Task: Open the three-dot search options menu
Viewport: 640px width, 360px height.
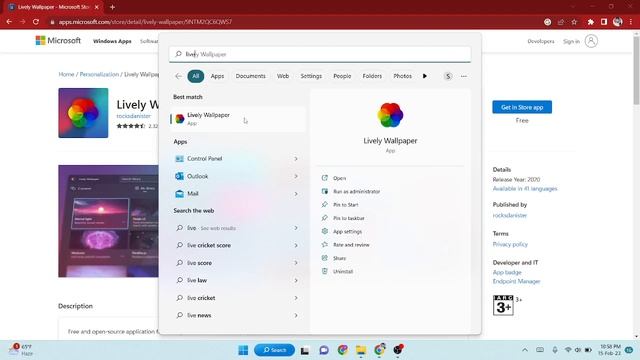Action: (464, 76)
